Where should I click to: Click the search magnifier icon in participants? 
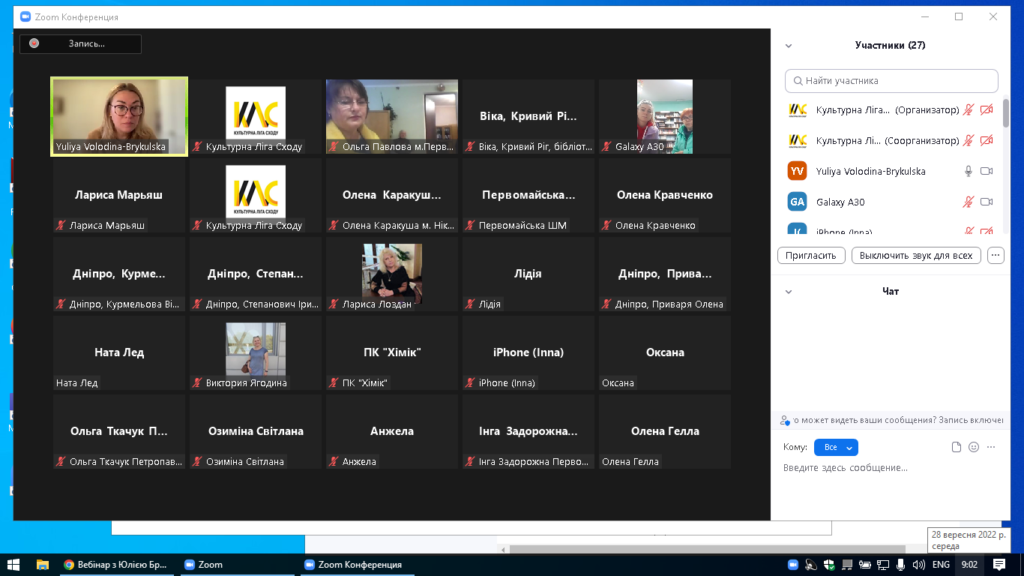coord(797,81)
